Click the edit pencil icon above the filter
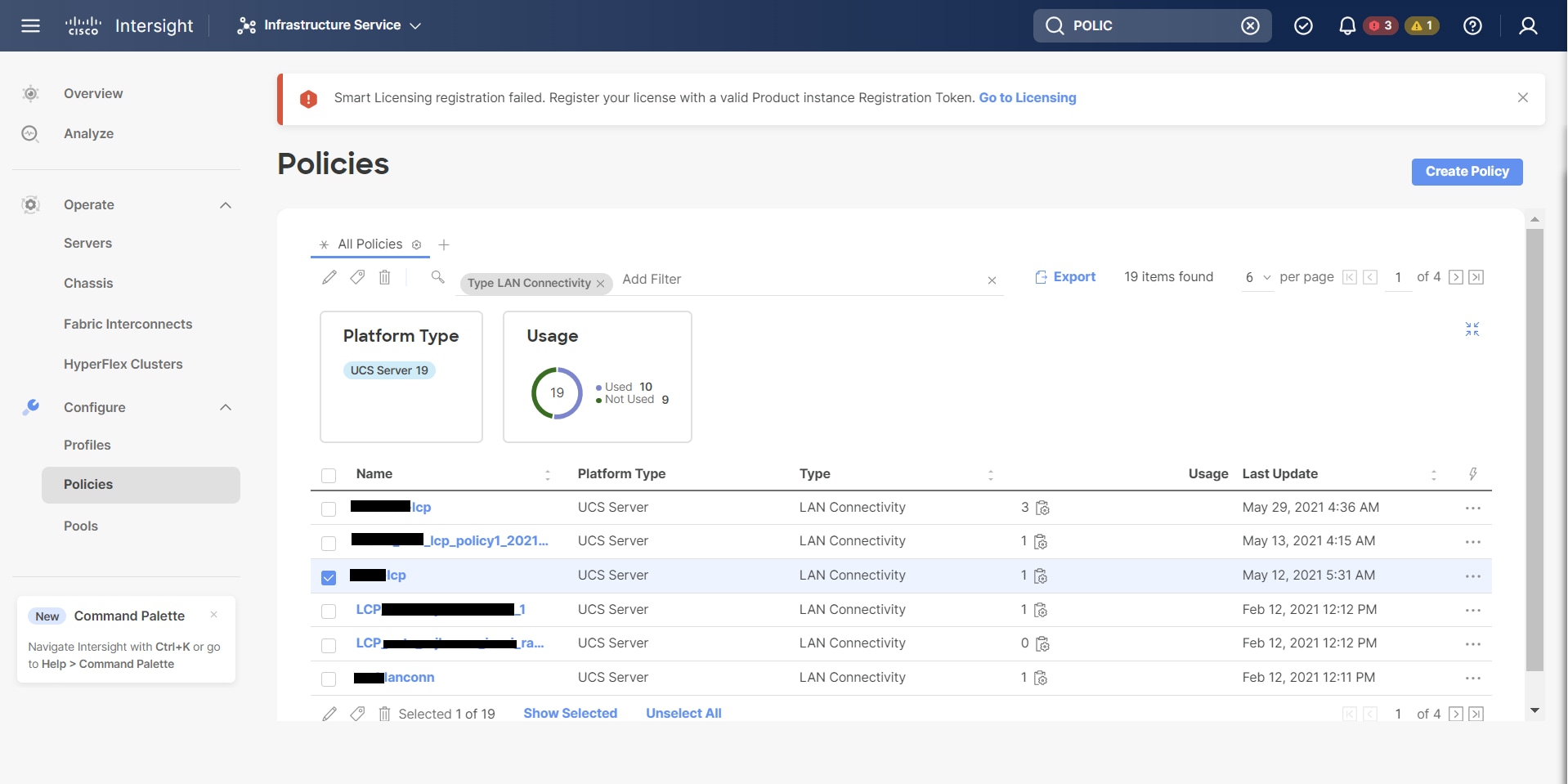This screenshot has width=1568, height=784. pyautogui.click(x=329, y=277)
